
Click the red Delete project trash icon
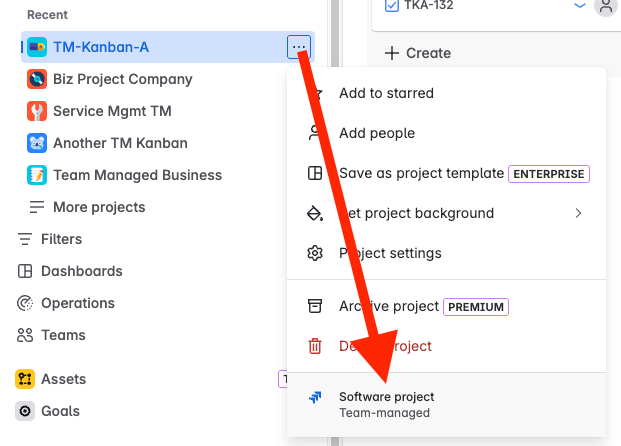[315, 346]
